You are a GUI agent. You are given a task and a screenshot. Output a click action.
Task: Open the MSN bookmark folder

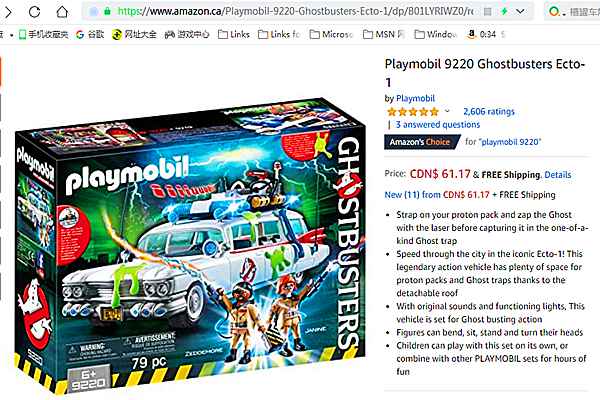[384, 34]
